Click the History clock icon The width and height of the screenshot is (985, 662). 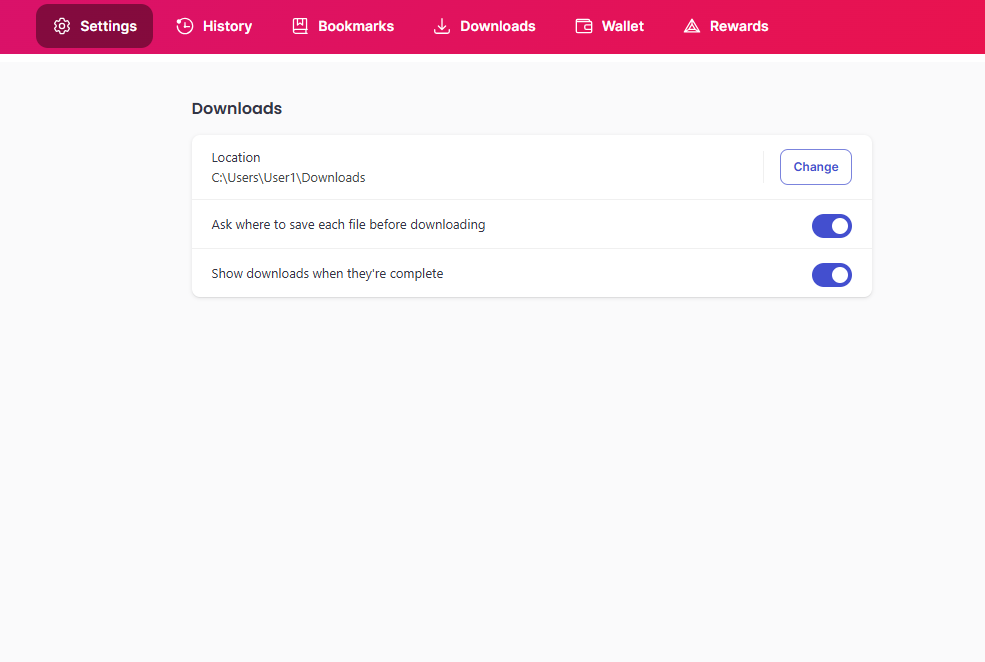[x=185, y=26]
